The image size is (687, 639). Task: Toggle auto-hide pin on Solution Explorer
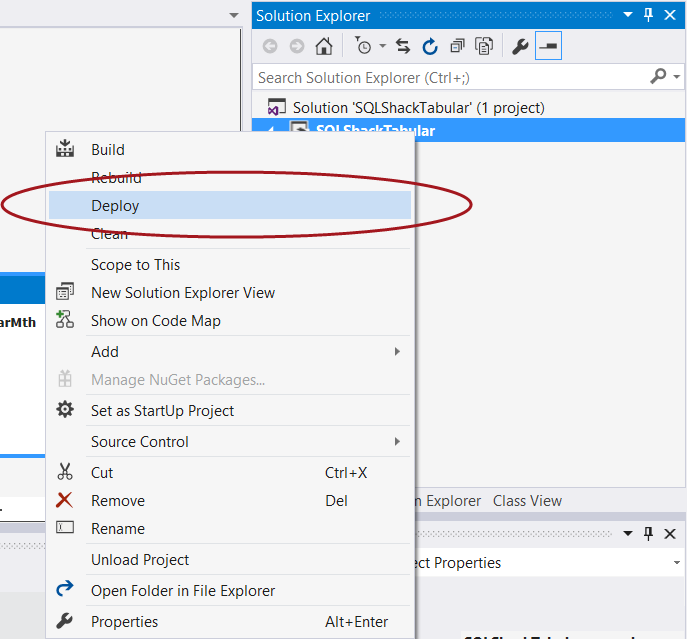(648, 15)
